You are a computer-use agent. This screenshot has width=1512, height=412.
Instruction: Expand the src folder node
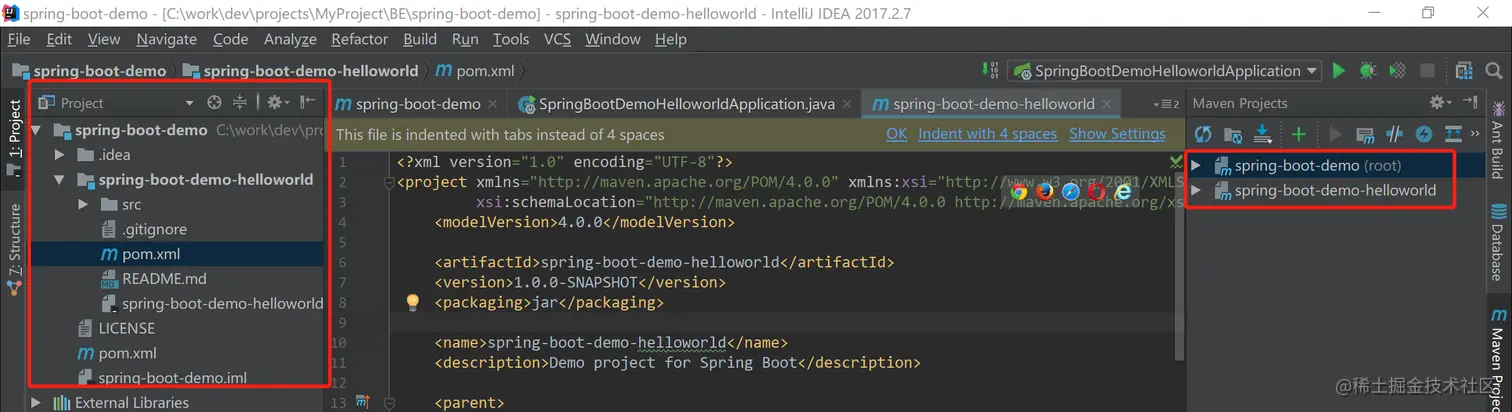[83, 204]
